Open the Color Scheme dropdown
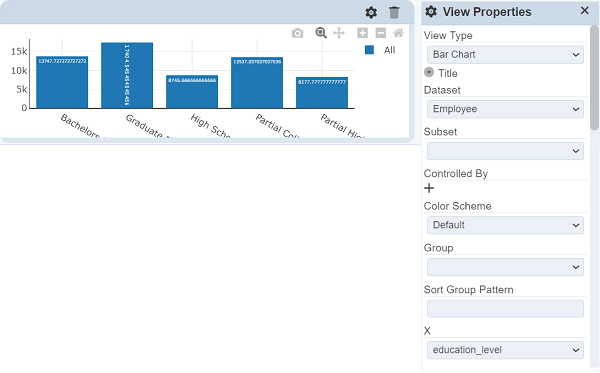The width and height of the screenshot is (600, 373). click(x=505, y=225)
